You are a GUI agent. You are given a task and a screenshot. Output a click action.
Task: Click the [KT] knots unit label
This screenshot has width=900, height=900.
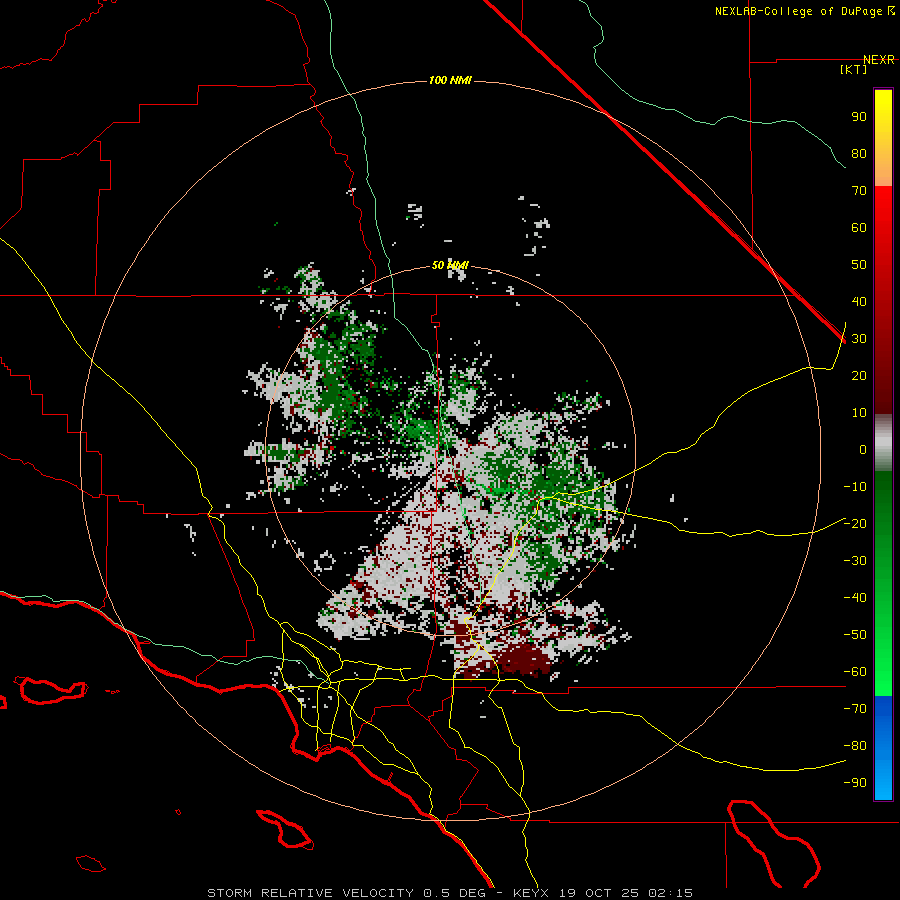click(853, 69)
